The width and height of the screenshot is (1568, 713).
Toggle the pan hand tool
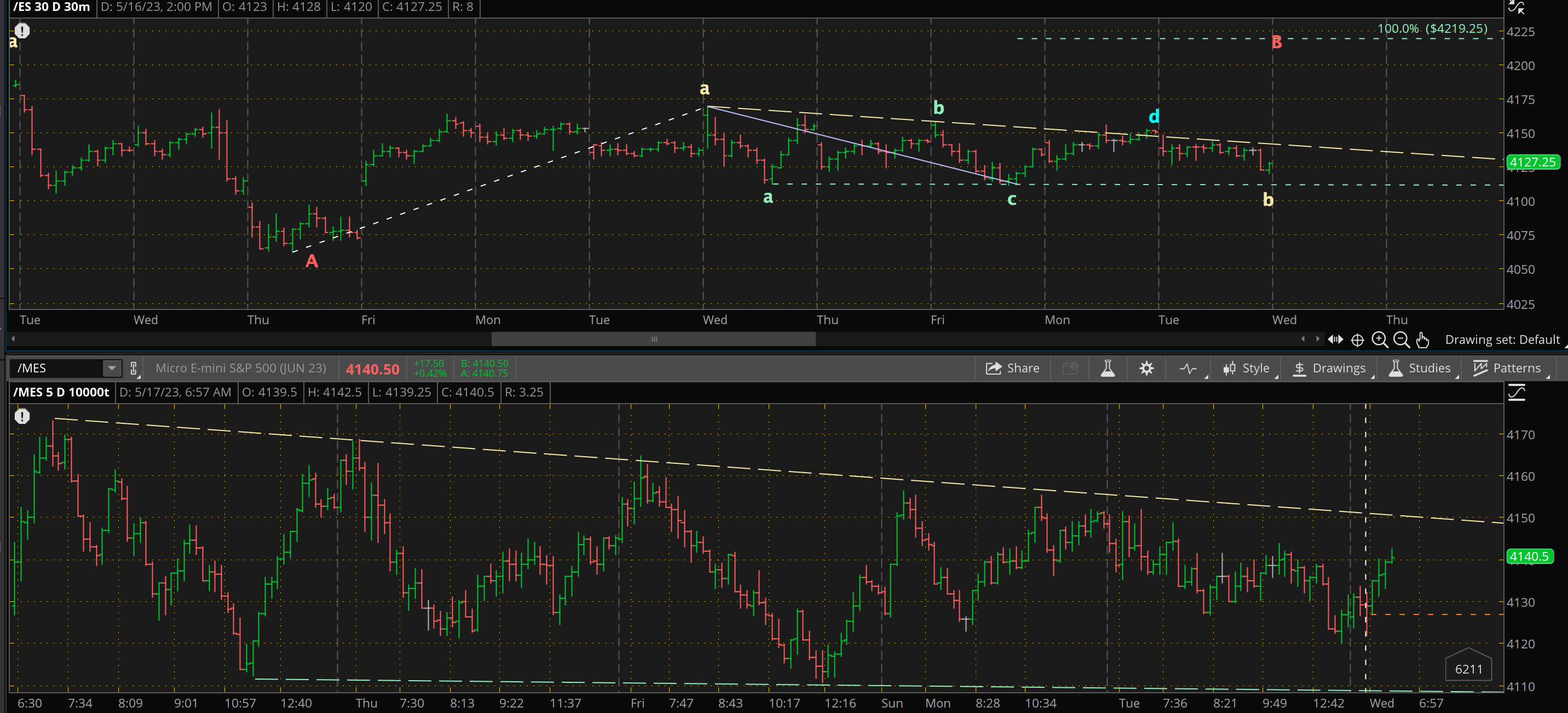click(1422, 340)
